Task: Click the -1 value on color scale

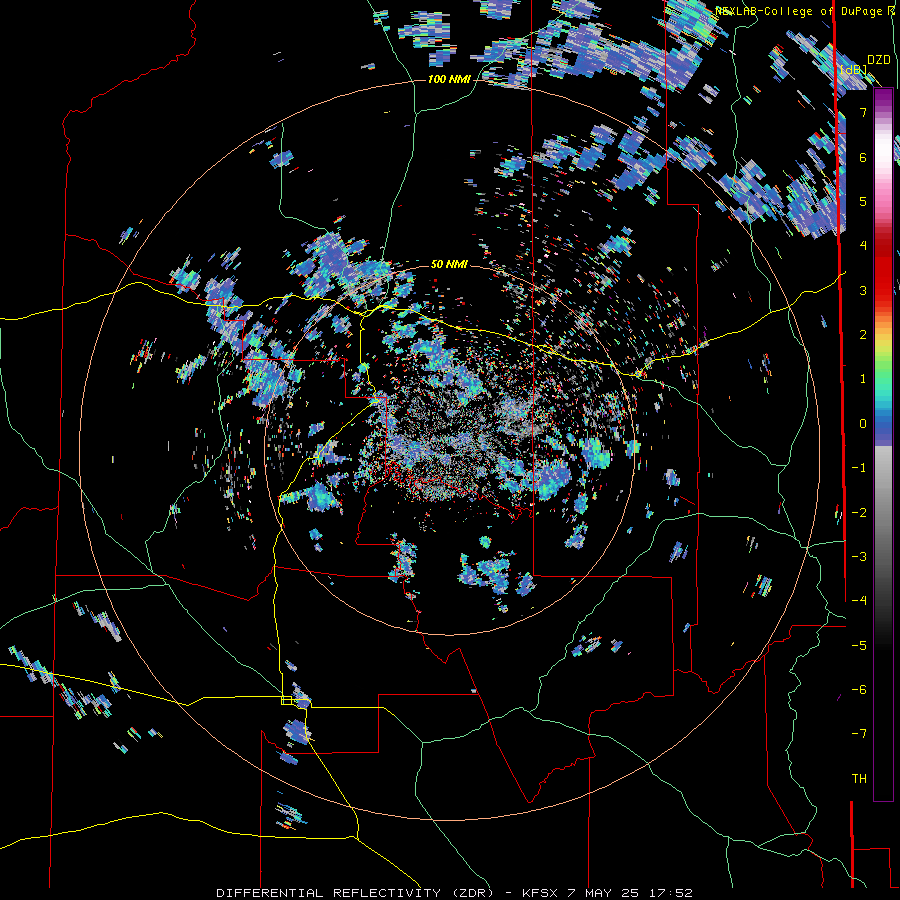Action: coord(859,468)
